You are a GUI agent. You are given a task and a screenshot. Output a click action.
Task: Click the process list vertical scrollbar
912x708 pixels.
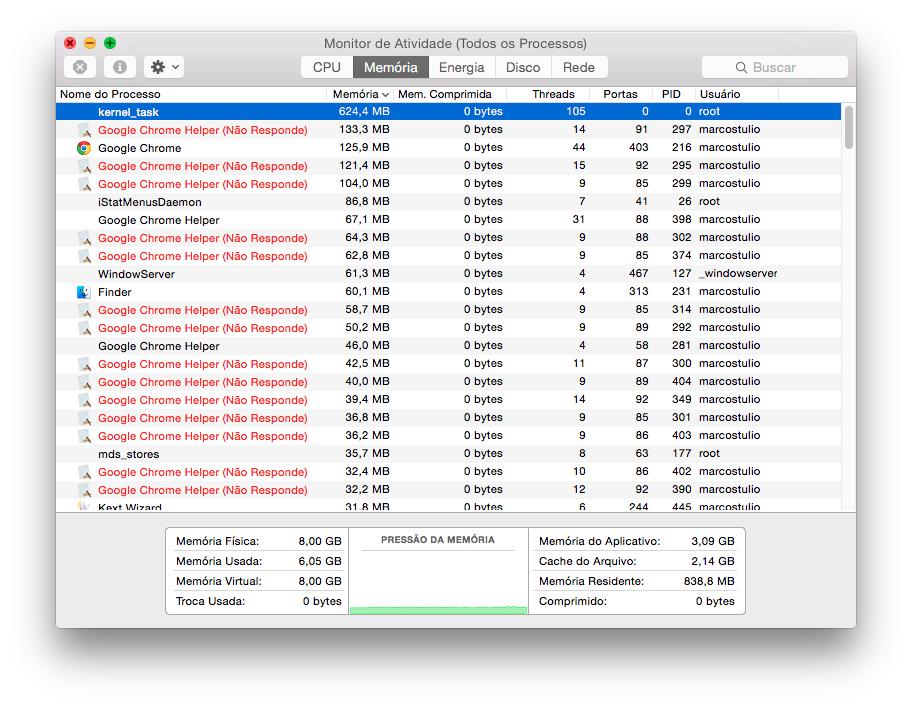click(x=849, y=128)
